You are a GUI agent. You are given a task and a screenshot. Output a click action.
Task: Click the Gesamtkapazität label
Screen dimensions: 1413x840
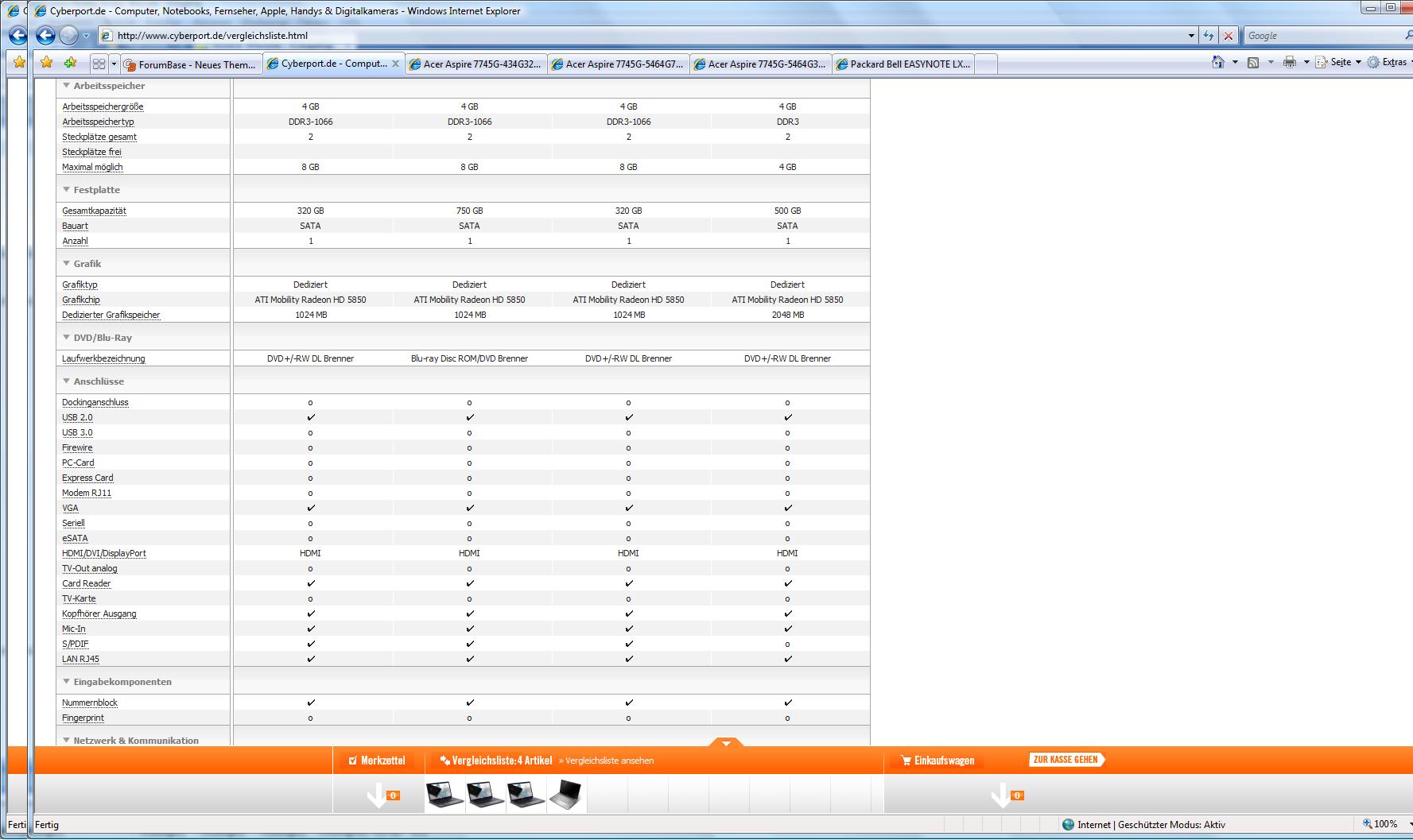tap(94, 211)
